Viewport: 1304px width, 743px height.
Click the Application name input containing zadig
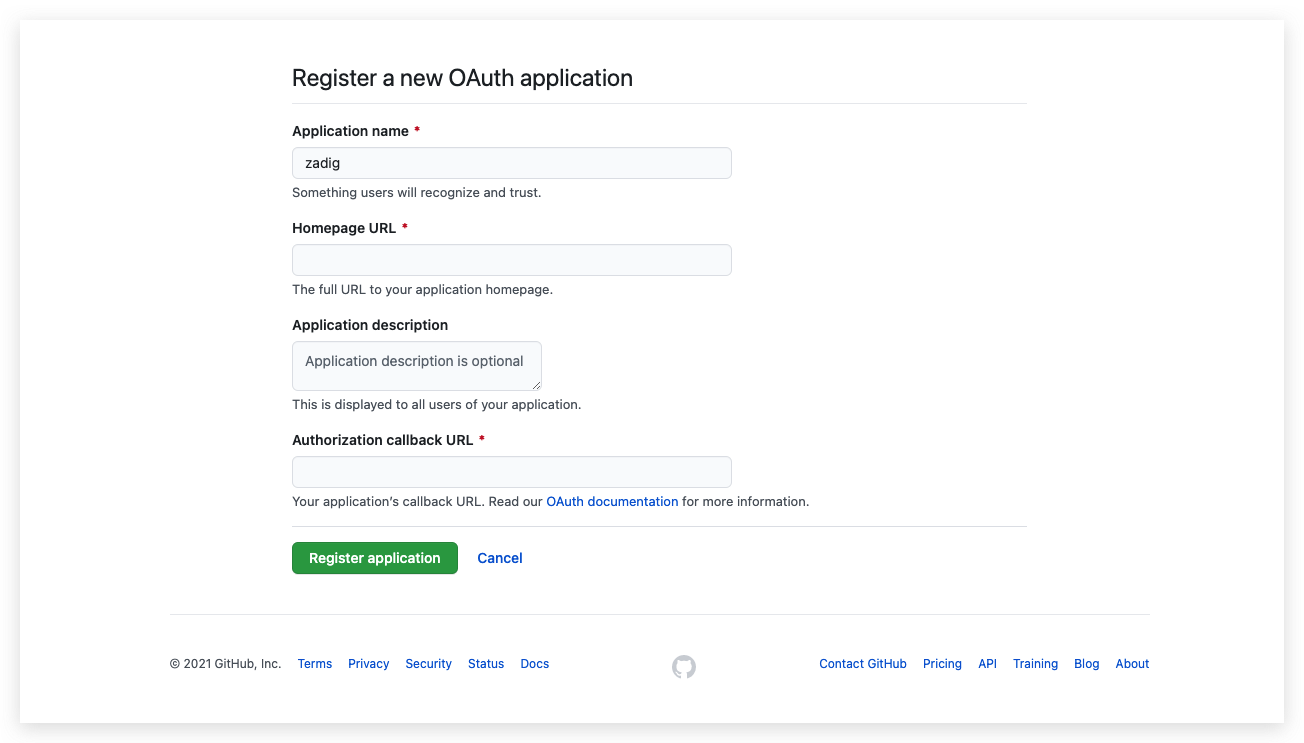coord(511,163)
